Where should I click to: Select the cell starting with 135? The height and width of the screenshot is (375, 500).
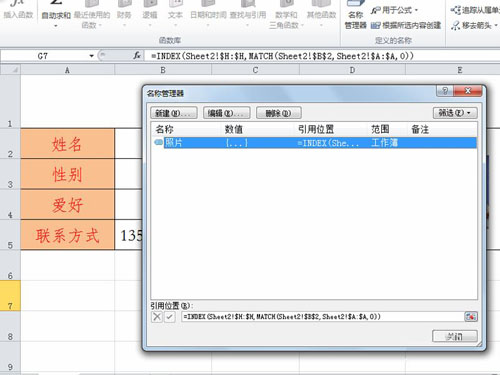[x=129, y=235]
